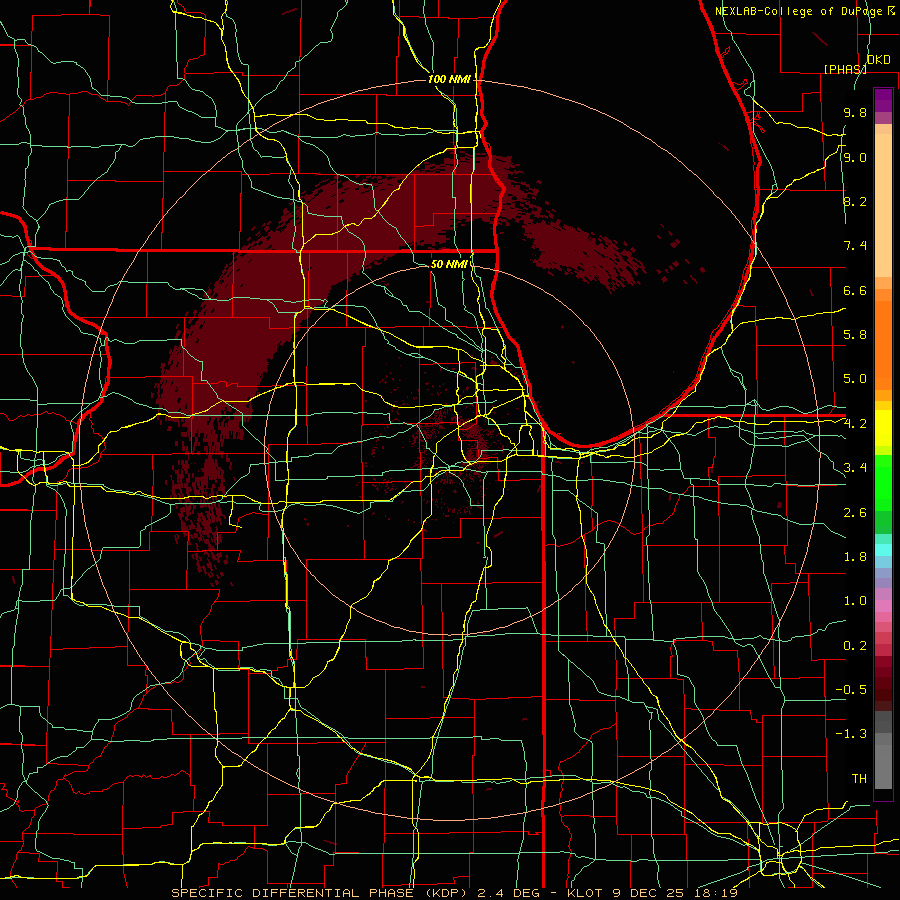
Task: Pick the cyan swatch near 1.8
Action: click(883, 550)
